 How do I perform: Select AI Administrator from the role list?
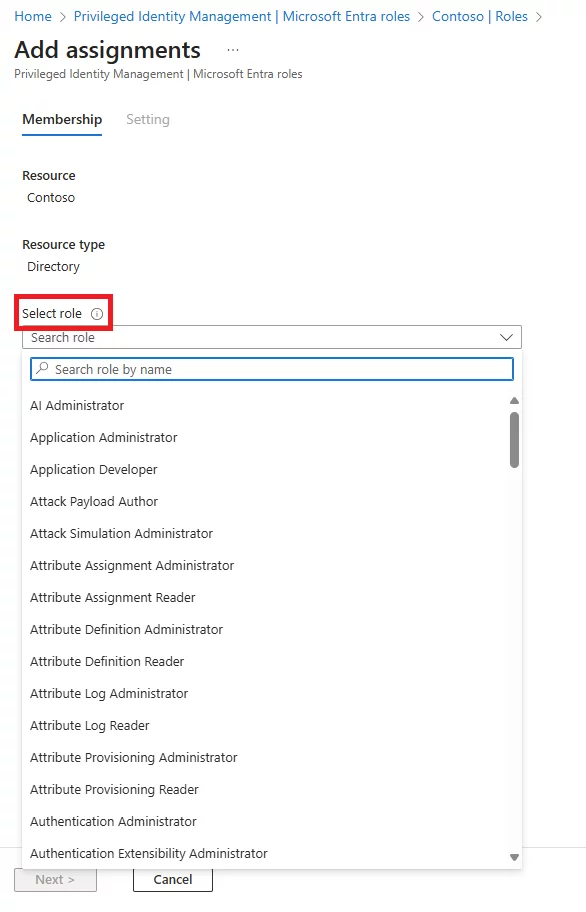click(77, 405)
